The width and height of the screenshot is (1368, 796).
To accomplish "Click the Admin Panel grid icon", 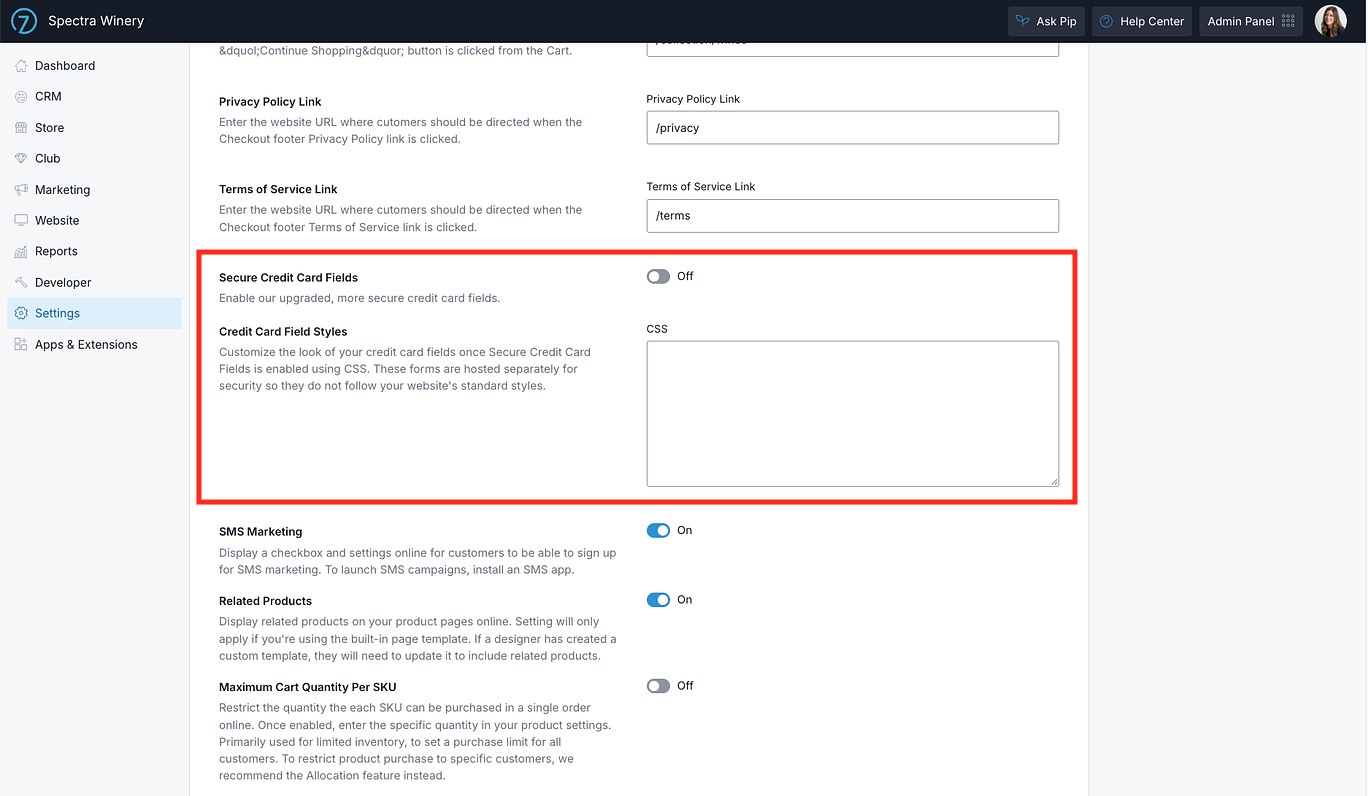I will [1288, 21].
